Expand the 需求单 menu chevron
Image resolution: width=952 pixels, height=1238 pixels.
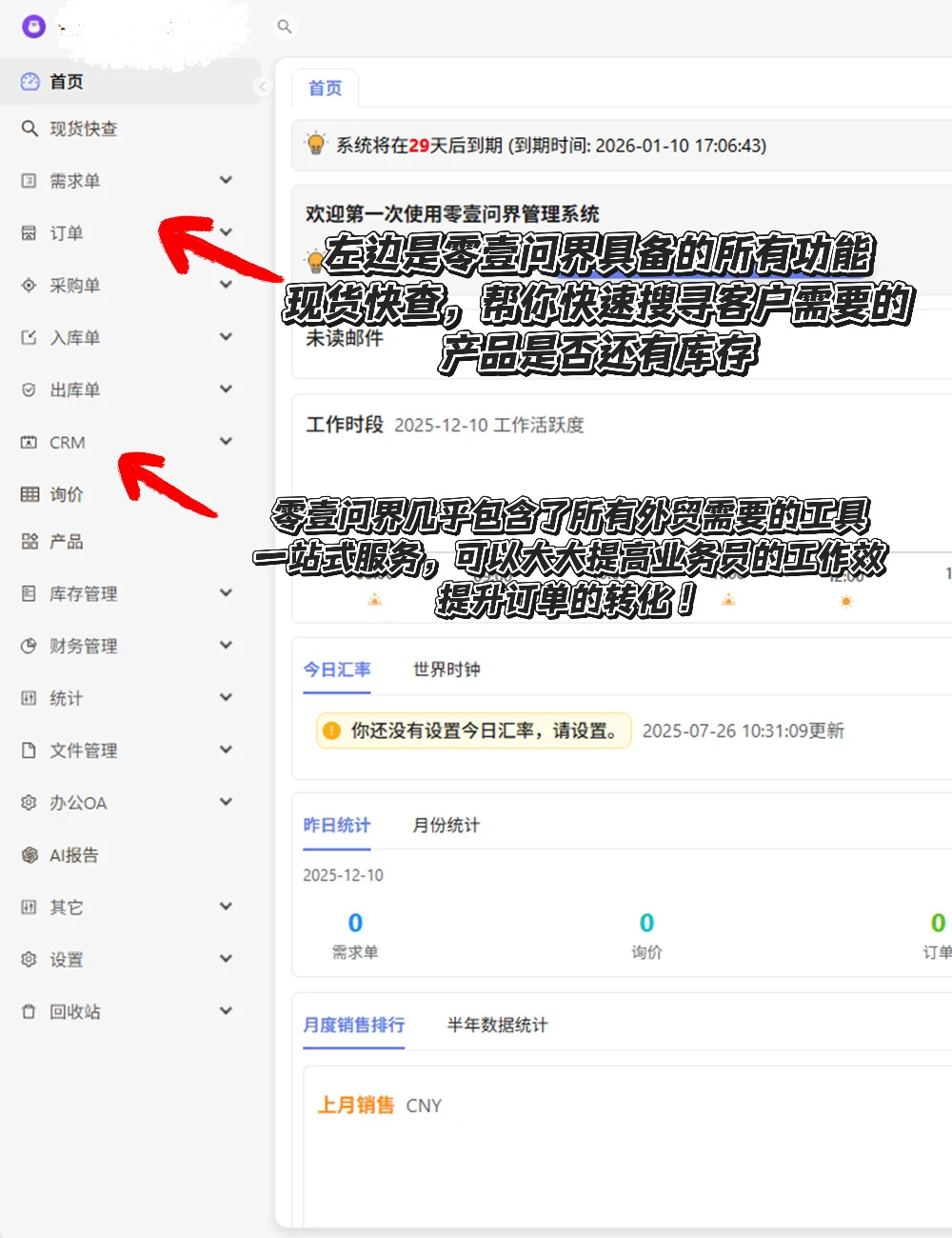[x=226, y=180]
